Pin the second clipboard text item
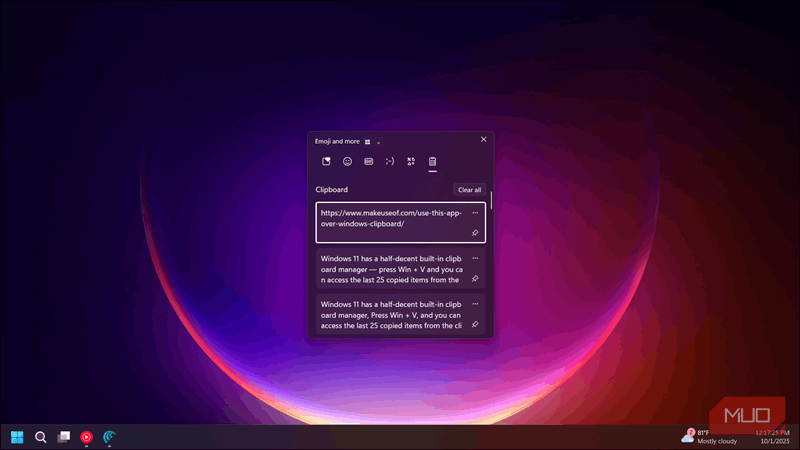The width and height of the screenshot is (800, 450). (x=475, y=279)
